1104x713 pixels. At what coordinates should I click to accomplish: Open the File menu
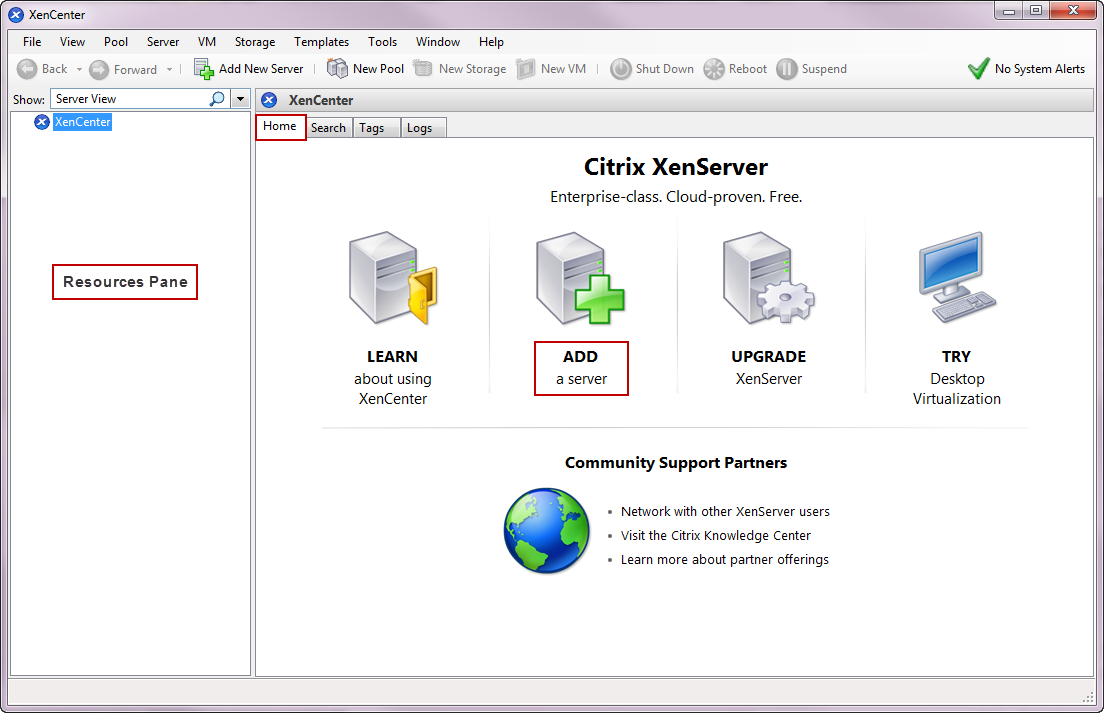(32, 42)
